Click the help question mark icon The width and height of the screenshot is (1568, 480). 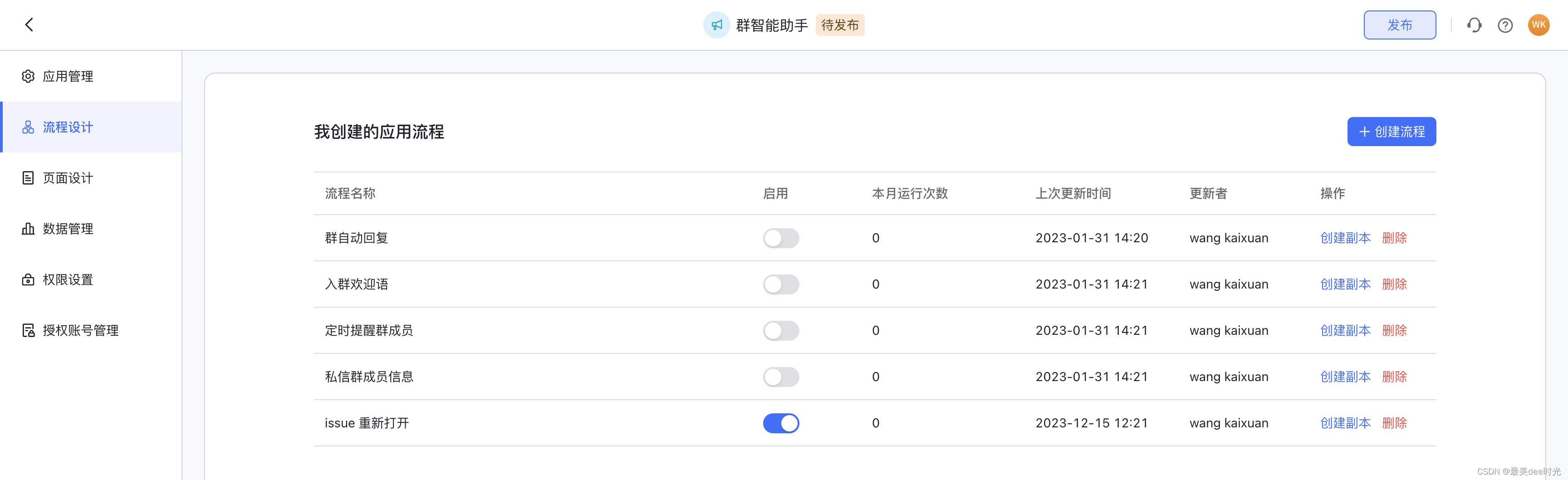point(1504,25)
